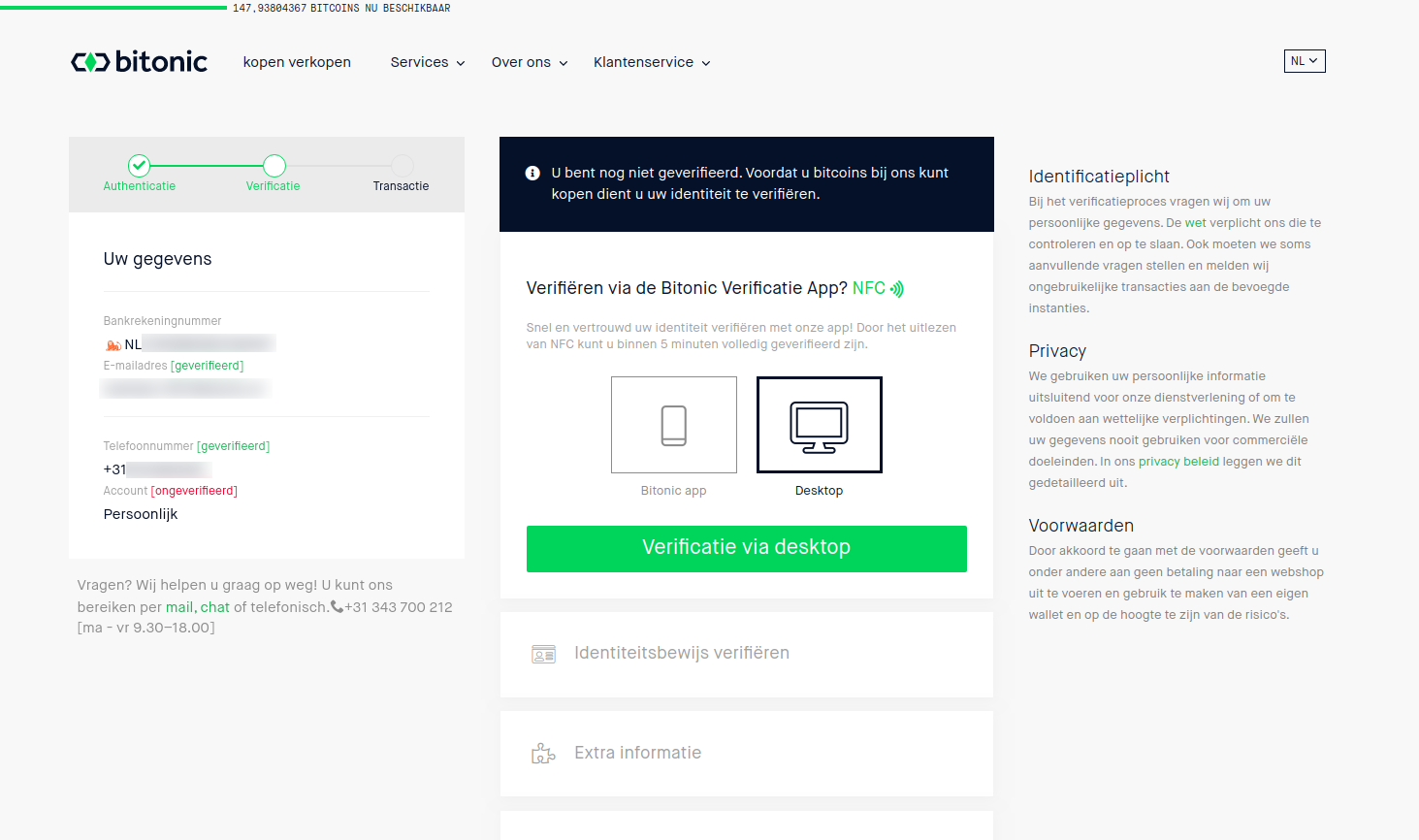Expand the Extra informatie section
The image size is (1419, 840).
click(747, 754)
